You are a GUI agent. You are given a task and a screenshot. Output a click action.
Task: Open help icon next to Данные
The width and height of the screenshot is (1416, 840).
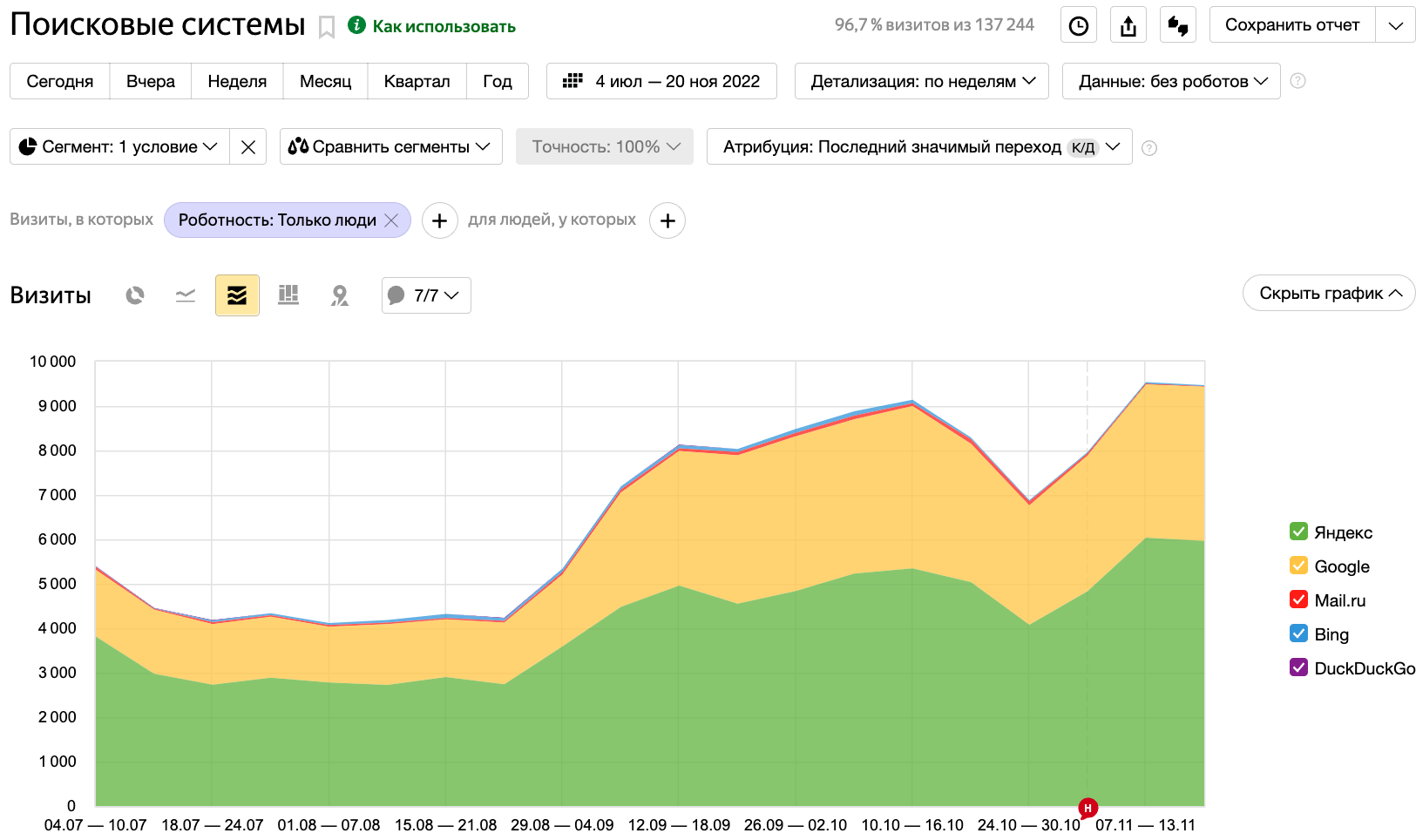tap(1297, 81)
